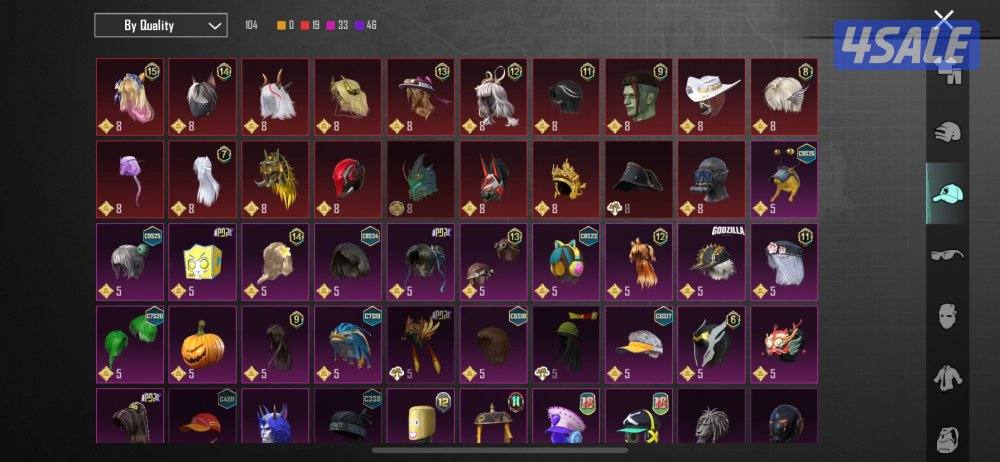Select the helmet category in sidebar

point(948,133)
